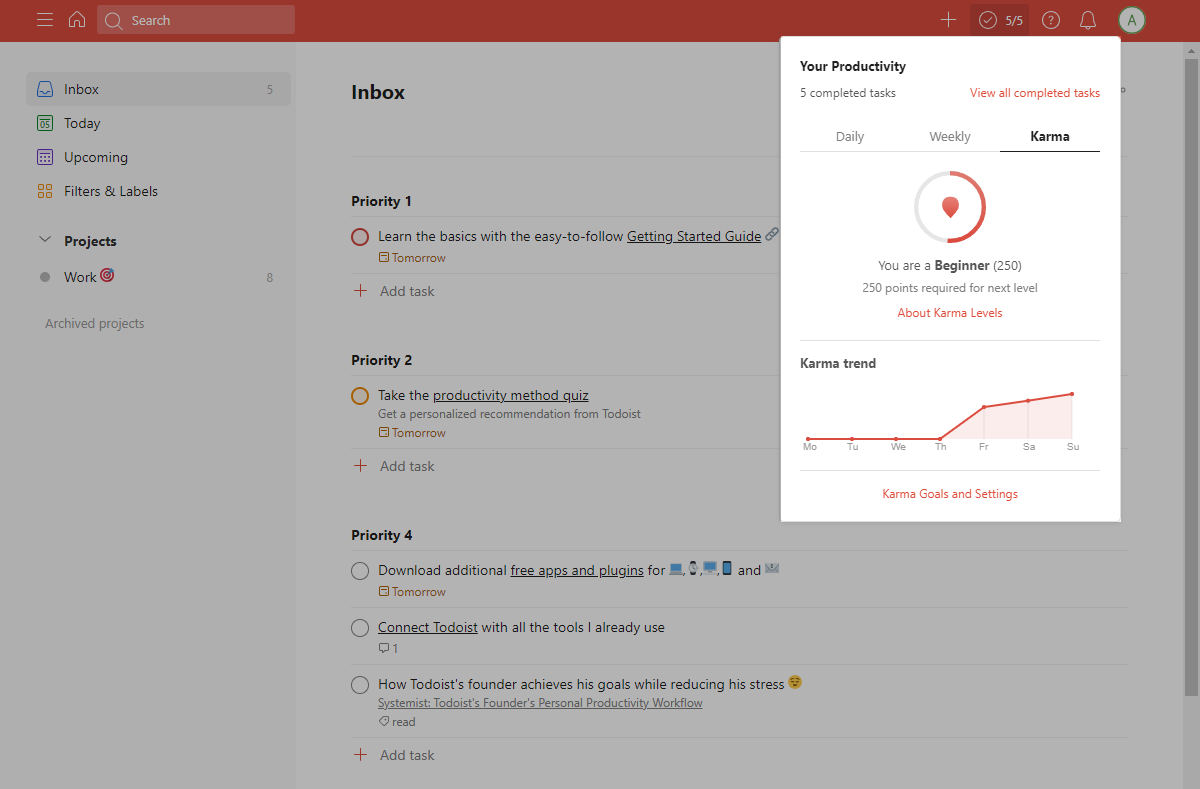Image resolution: width=1200 pixels, height=789 pixels.
Task: Click the Search field
Action: pyautogui.click(x=196, y=20)
